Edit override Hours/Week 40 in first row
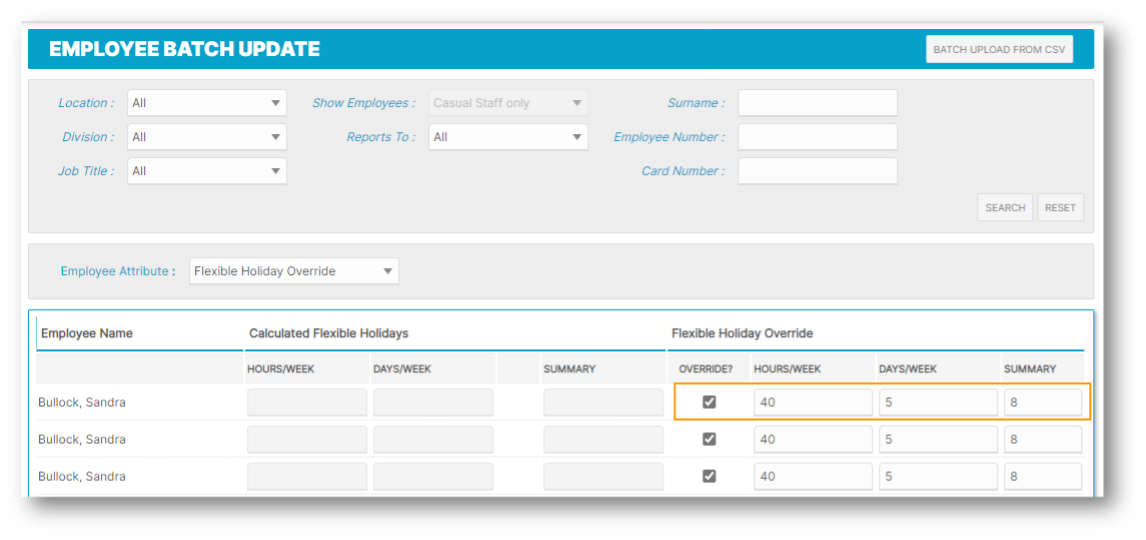 tap(813, 403)
